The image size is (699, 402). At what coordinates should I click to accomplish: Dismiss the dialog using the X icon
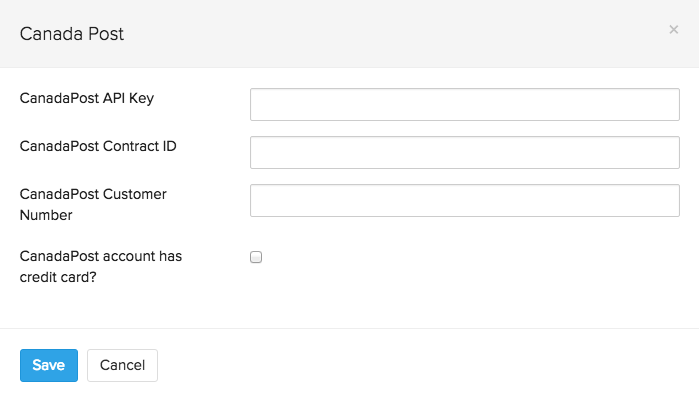click(x=673, y=30)
